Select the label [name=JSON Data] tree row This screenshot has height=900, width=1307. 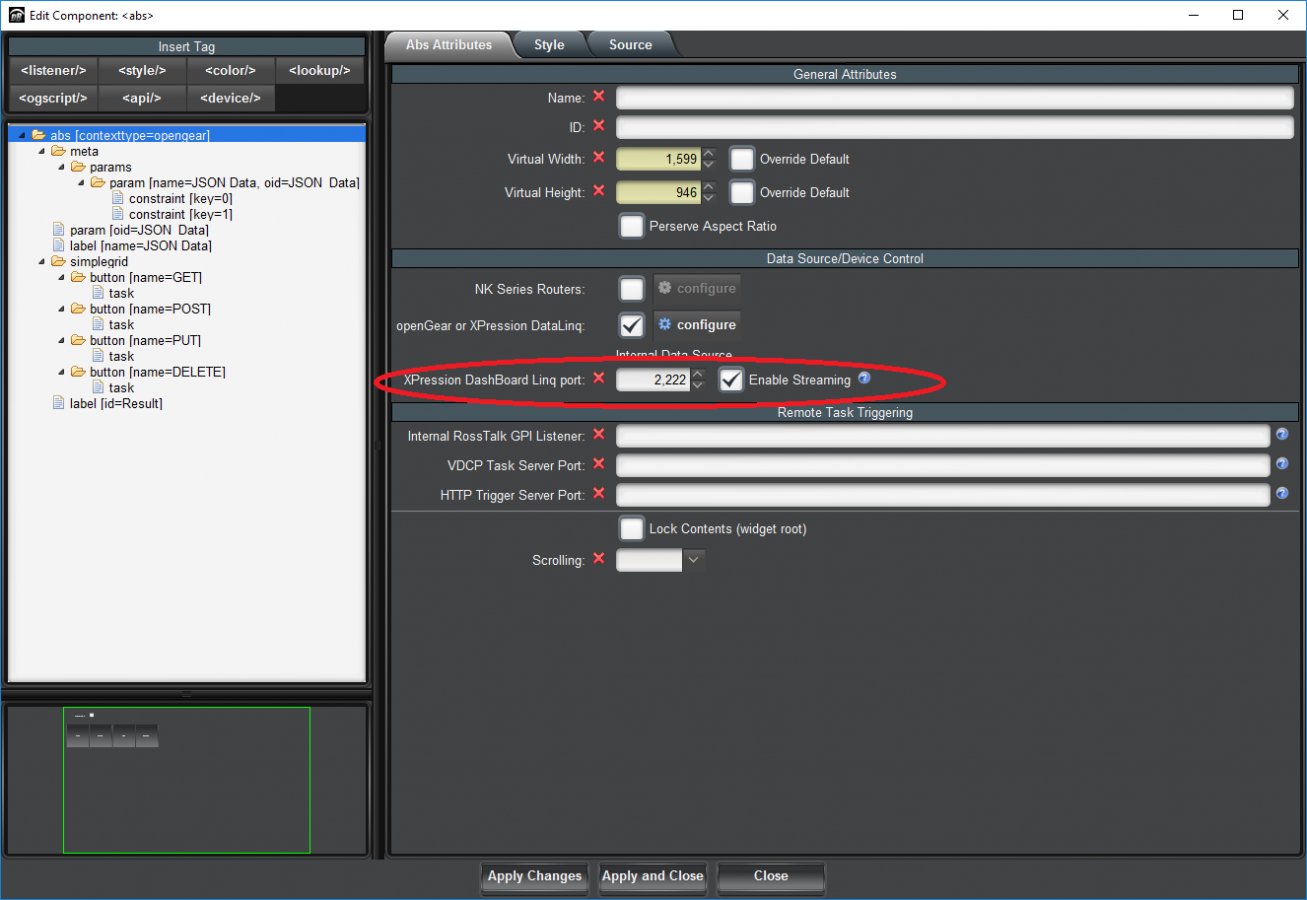[x=132, y=246]
